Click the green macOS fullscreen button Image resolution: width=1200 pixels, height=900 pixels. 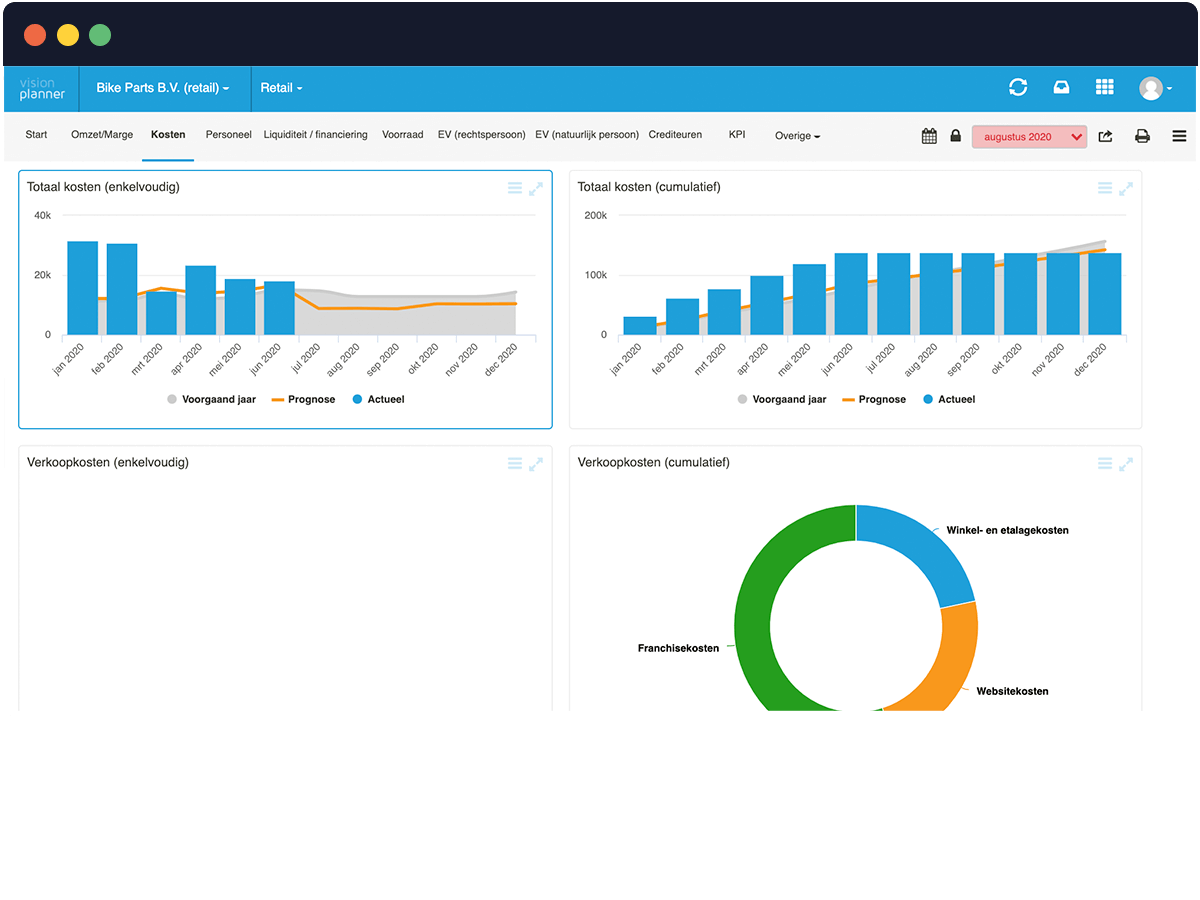(99, 35)
